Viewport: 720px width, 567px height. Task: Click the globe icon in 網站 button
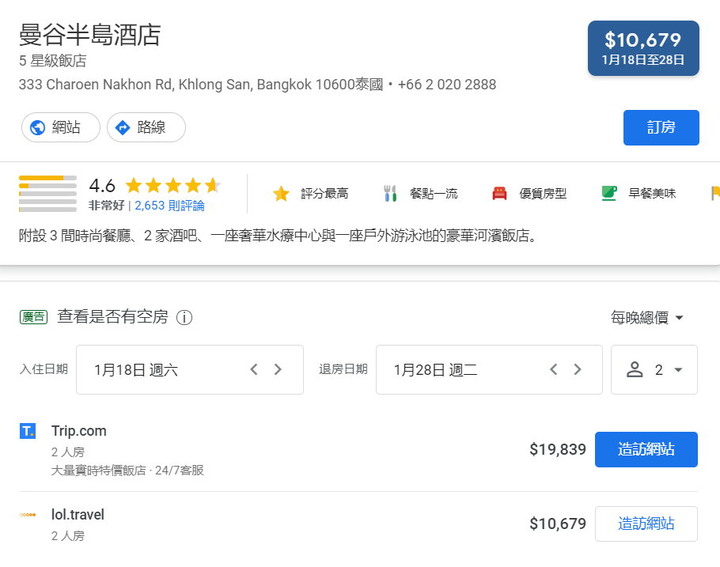37,127
